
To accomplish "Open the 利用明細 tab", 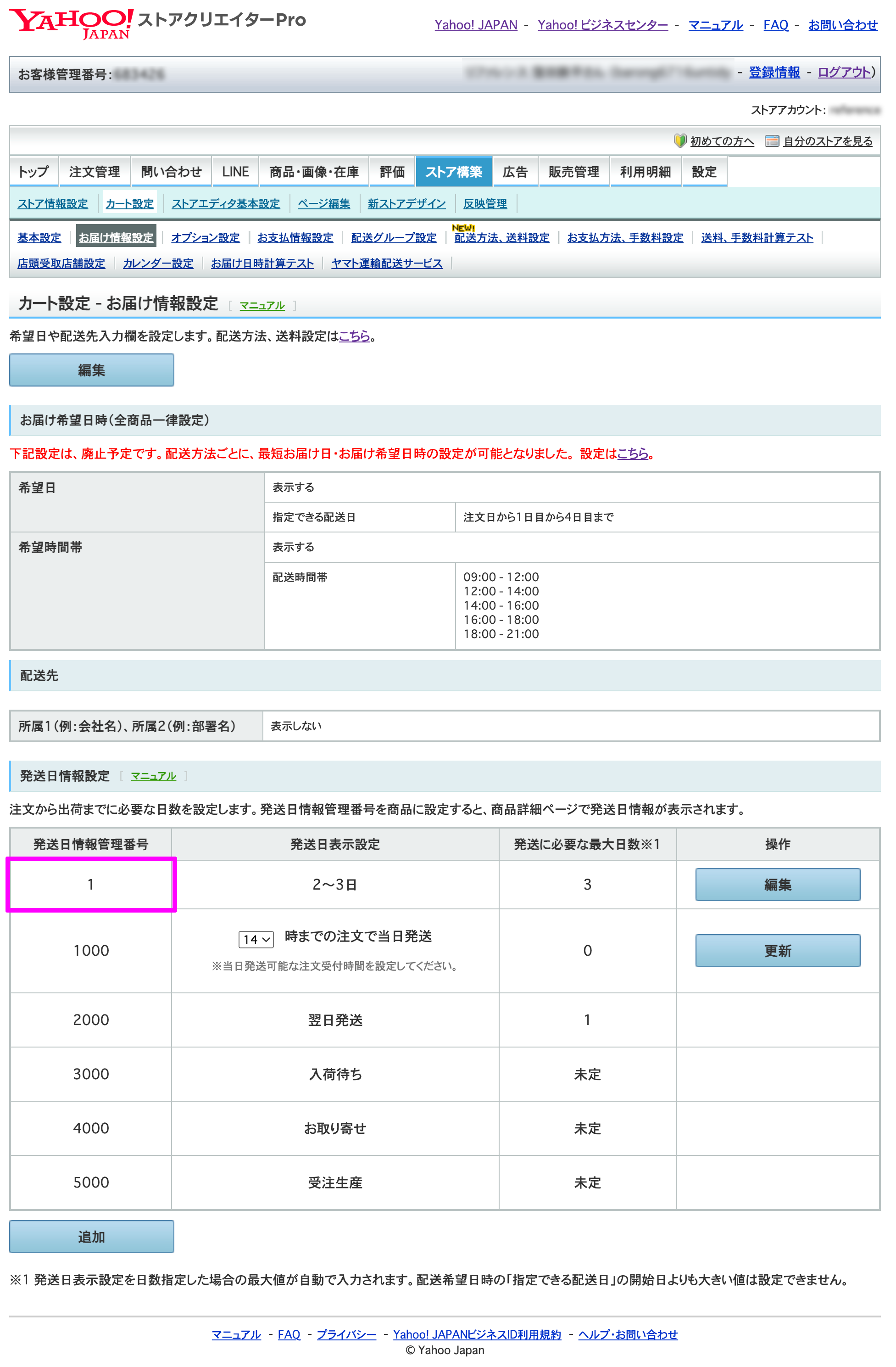I will tap(645, 172).
